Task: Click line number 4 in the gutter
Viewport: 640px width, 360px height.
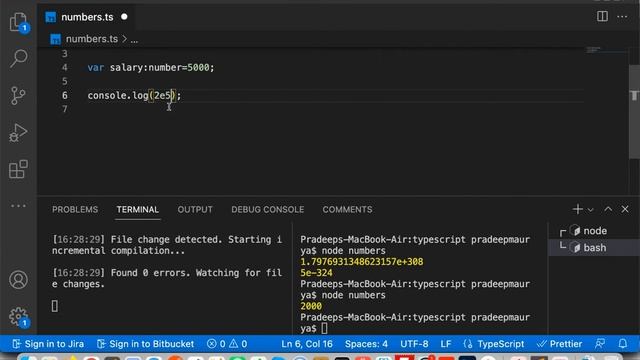Action: pyautogui.click(x=64, y=67)
